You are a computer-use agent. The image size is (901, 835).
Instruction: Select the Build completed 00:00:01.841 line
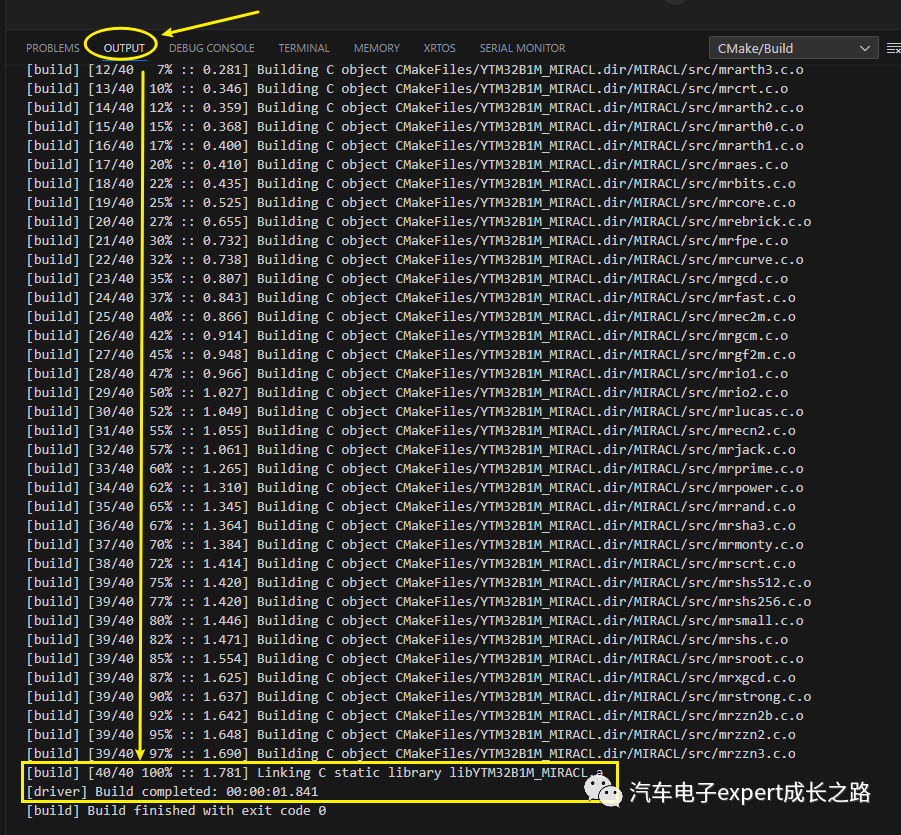pos(172,792)
